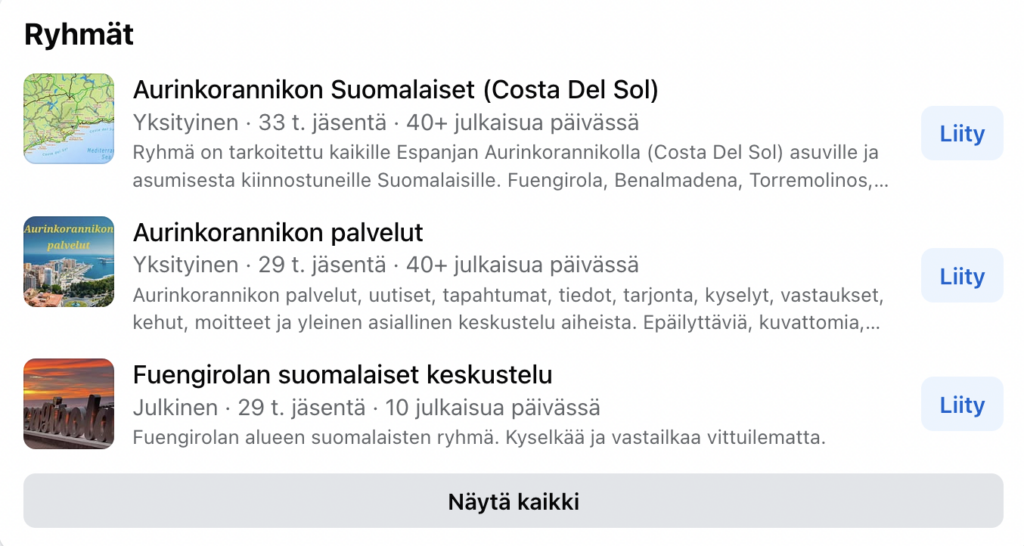The image size is (1024, 546).
Task: Click "29 t. jäsentä" under Fuengirolan suomalaiset
Action: click(298, 408)
